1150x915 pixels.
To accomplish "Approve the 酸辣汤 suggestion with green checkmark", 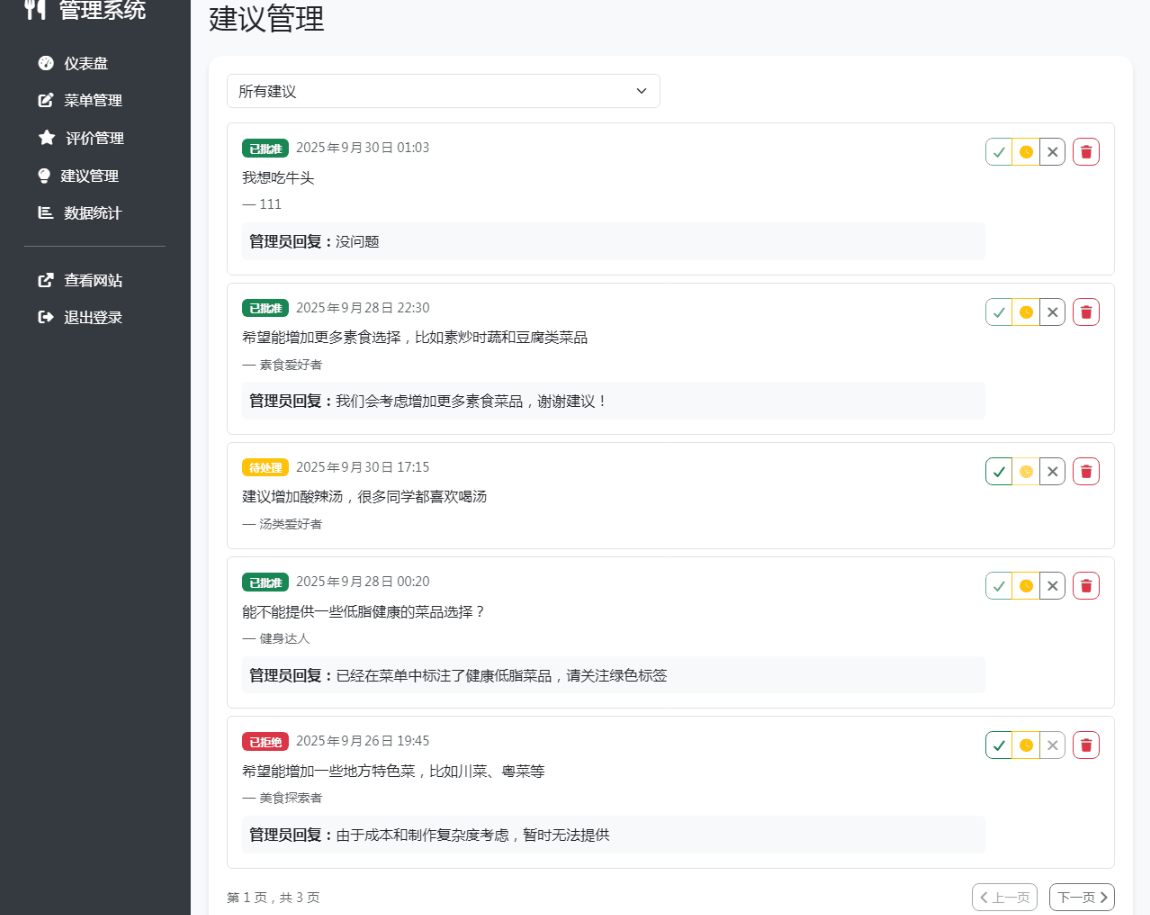I will pyautogui.click(x=999, y=471).
